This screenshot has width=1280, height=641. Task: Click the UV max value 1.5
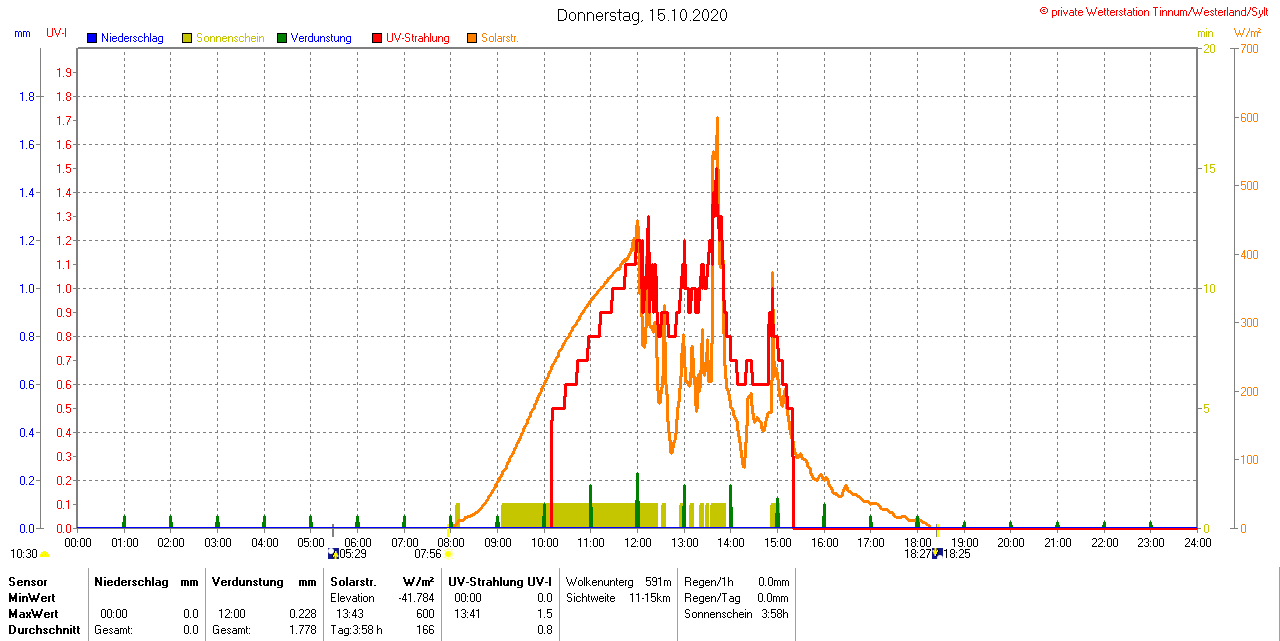click(x=545, y=614)
